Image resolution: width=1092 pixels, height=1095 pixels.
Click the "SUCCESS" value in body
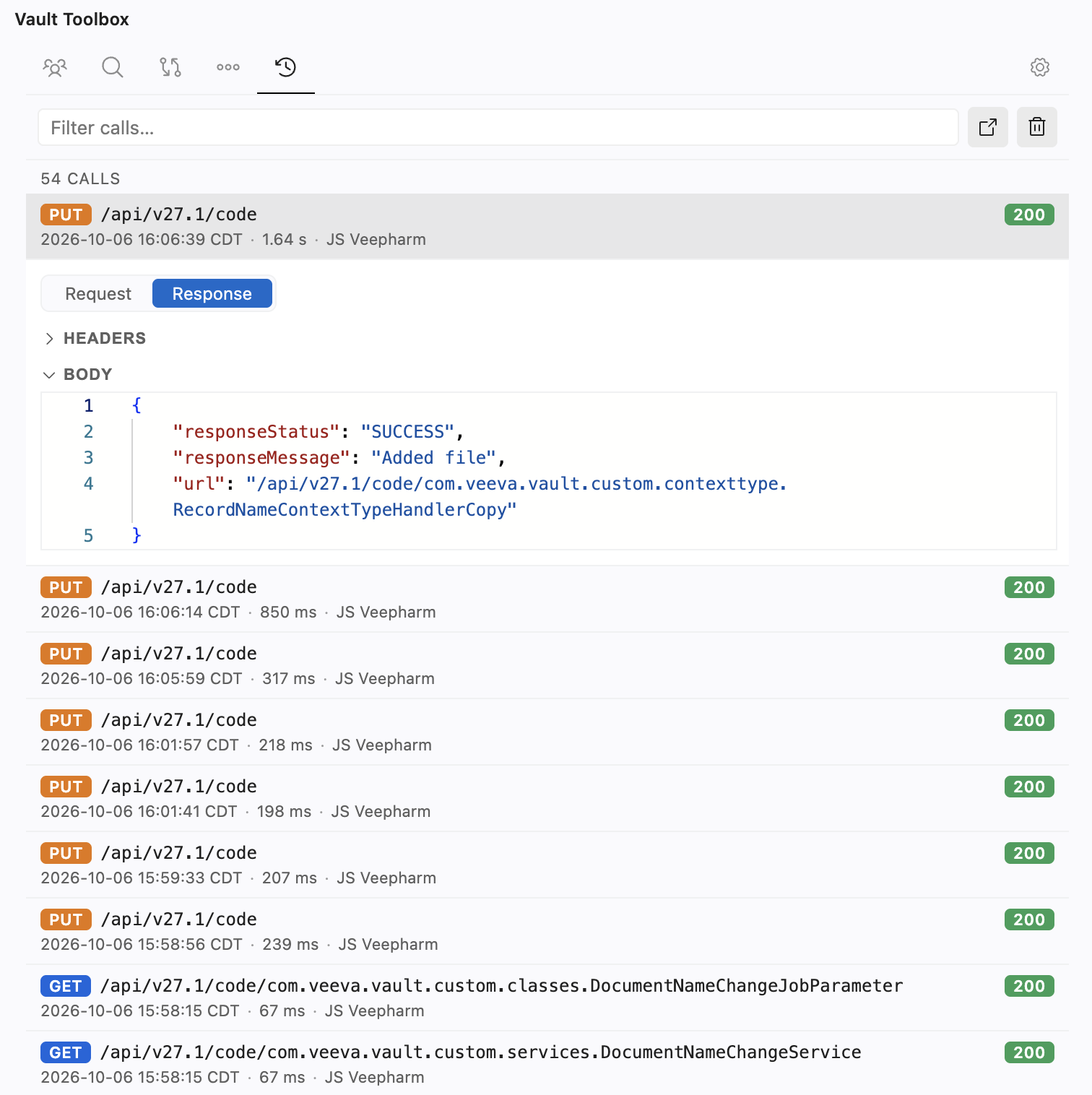pyautogui.click(x=407, y=432)
